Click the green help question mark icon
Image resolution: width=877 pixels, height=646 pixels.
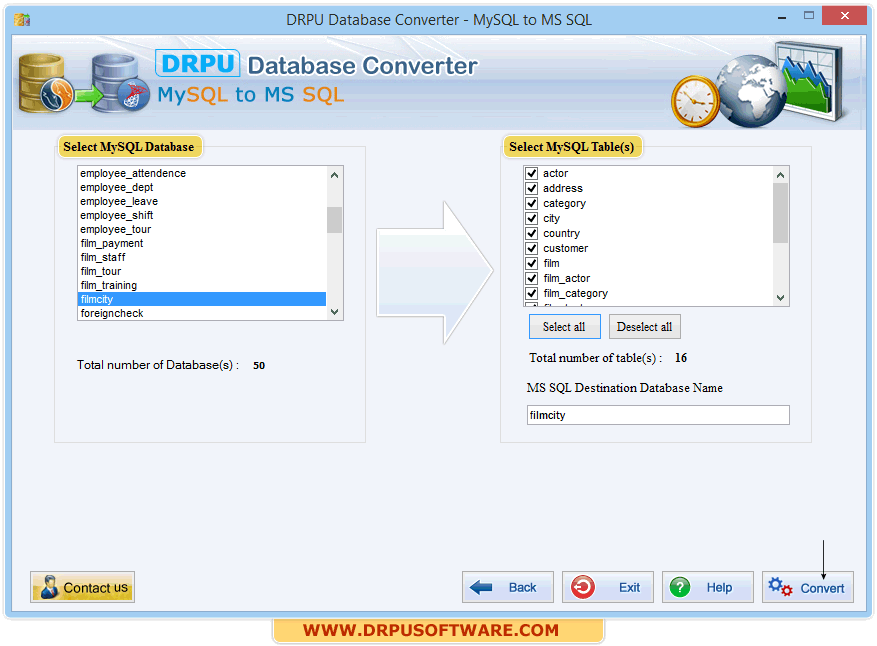click(x=680, y=587)
